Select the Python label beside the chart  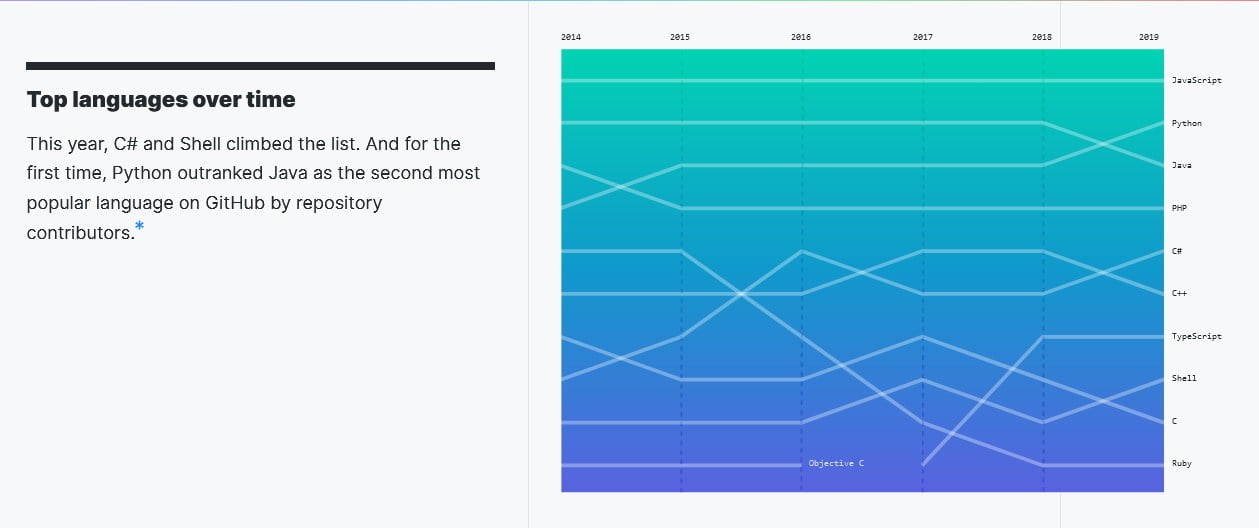pyautogui.click(x=1187, y=123)
